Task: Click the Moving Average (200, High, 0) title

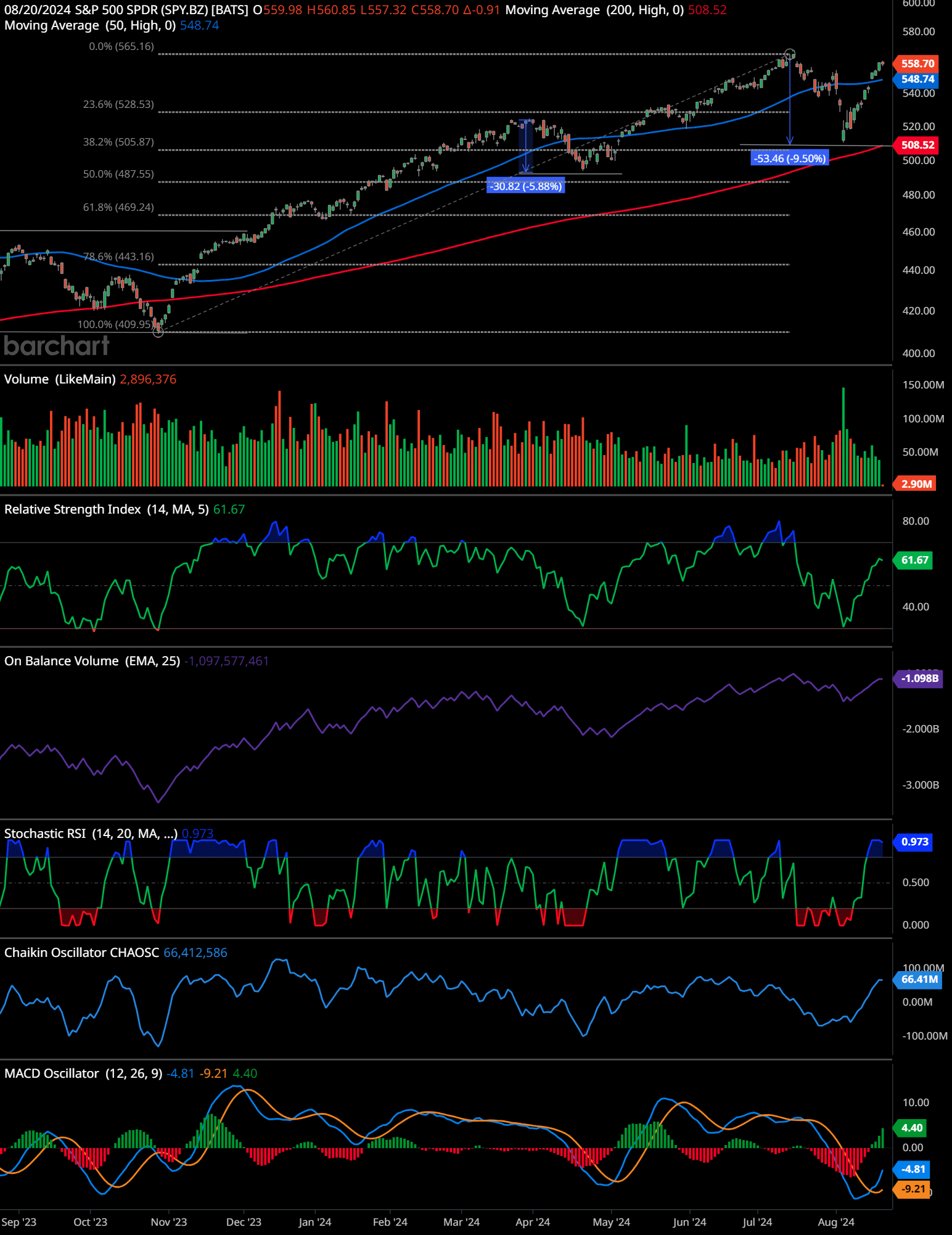Action: [x=594, y=10]
